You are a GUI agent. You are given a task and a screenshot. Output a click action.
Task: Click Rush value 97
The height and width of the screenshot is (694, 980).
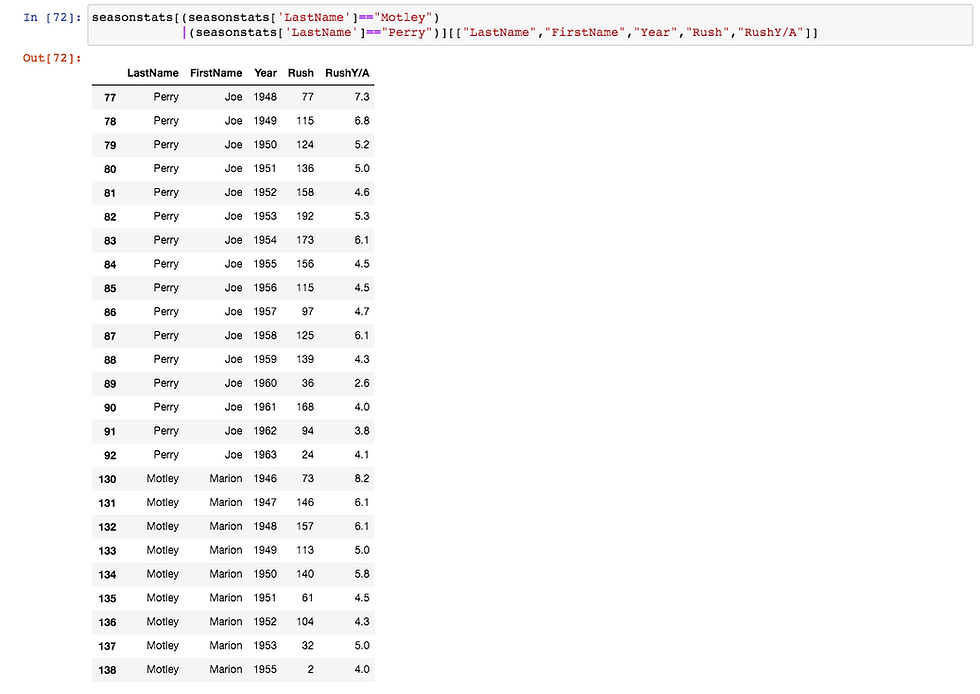308,311
